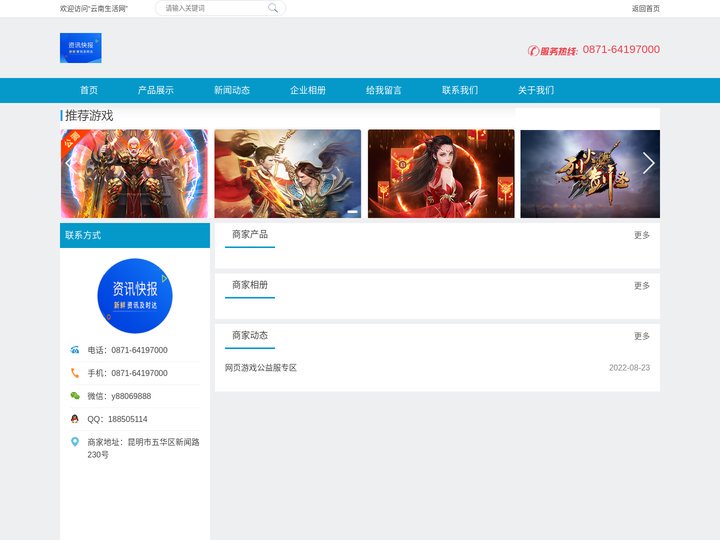This screenshot has width=720, height=540.
Task: Open the 网页游戏公益服专区 news item
Action: [x=261, y=368]
